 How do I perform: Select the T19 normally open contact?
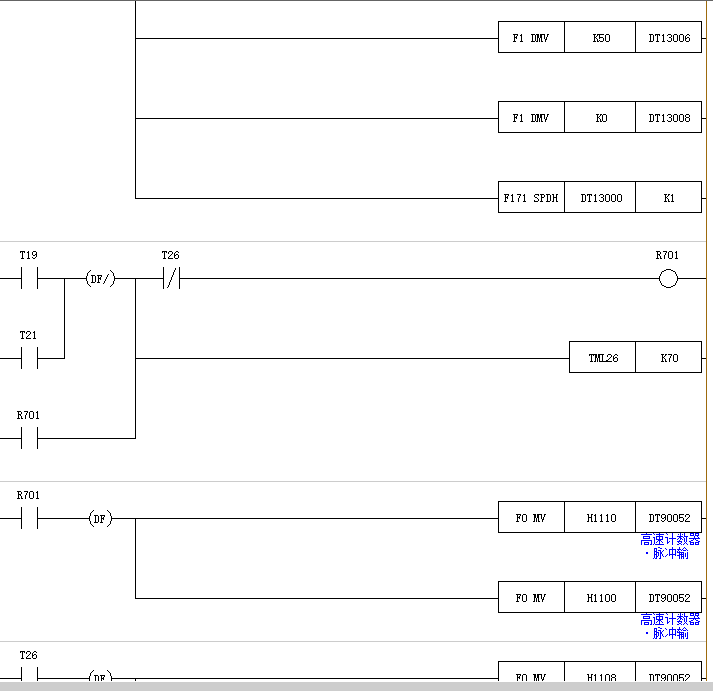[x=29, y=279]
